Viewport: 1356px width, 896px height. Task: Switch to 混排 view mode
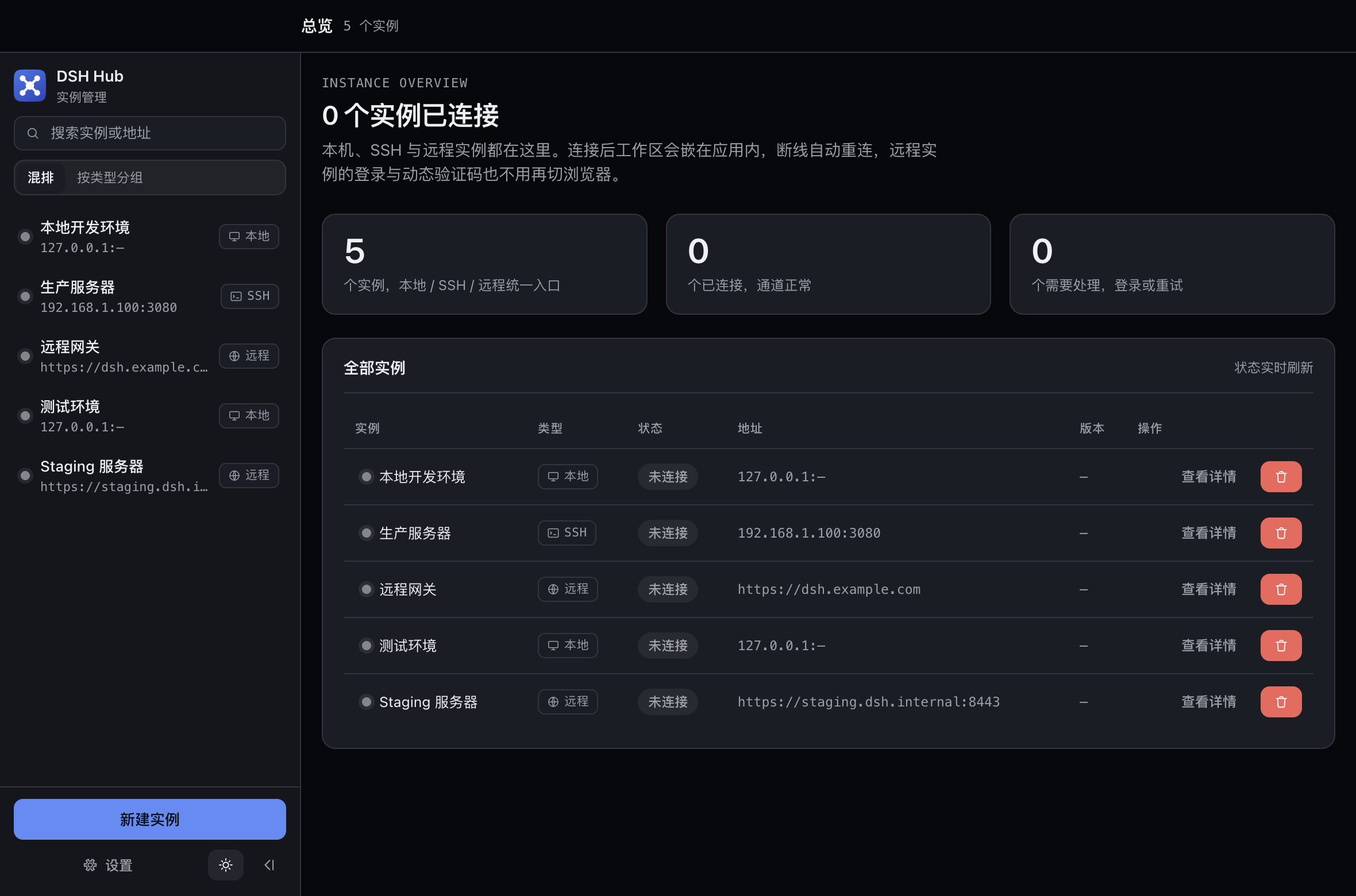[41, 177]
